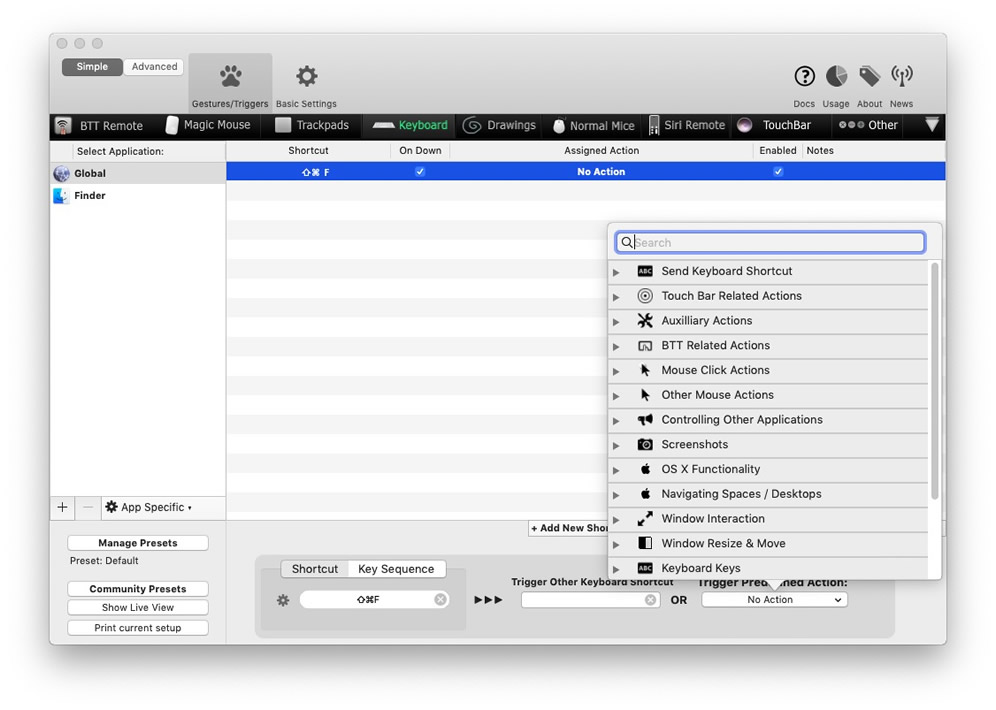Switch to Normal Mice tab
The image size is (996, 710).
pyautogui.click(x=593, y=126)
